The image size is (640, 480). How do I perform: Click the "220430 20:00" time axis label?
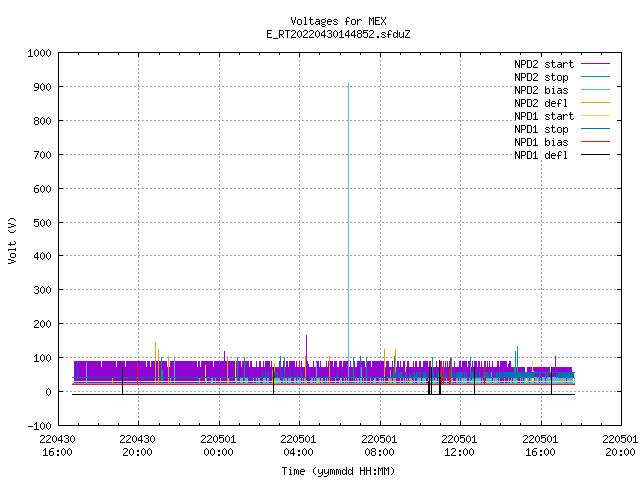[x=138, y=445]
